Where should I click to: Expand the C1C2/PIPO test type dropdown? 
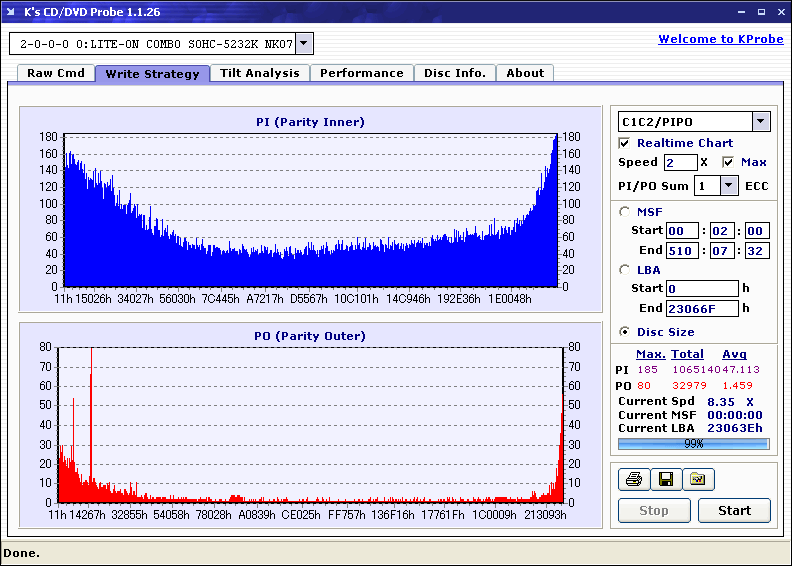[761, 122]
